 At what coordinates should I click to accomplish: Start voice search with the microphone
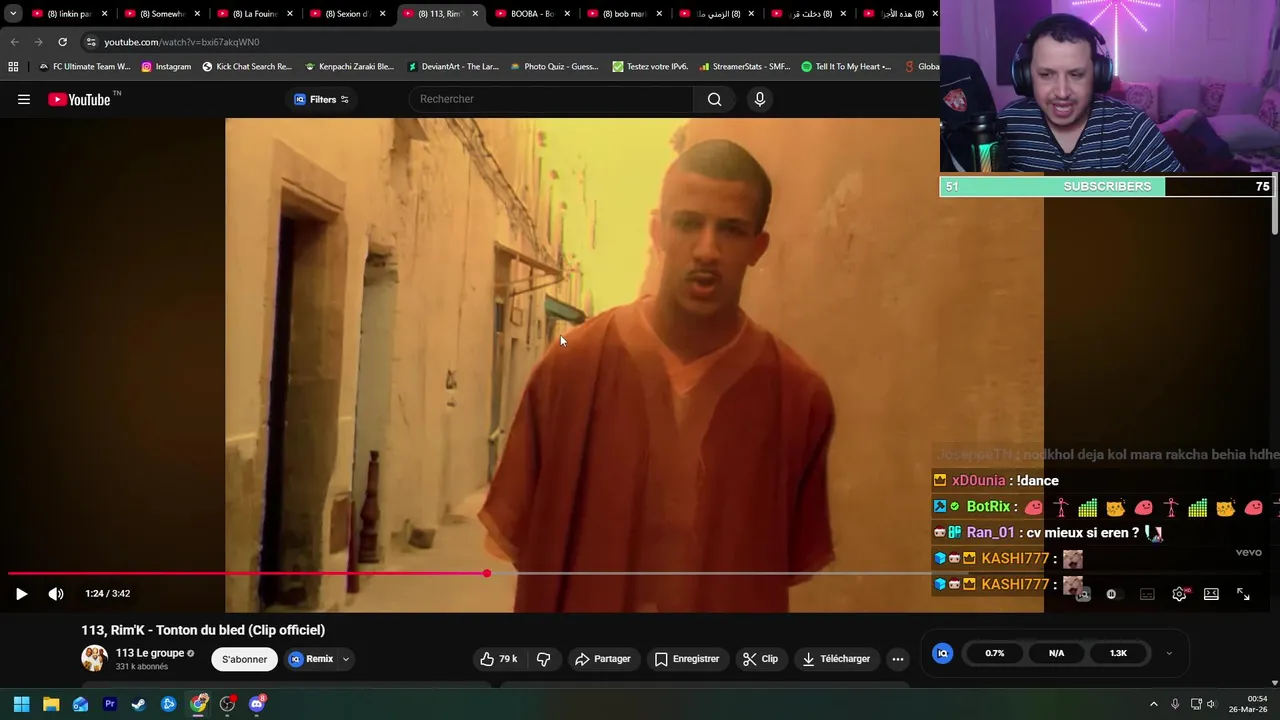coord(759,99)
